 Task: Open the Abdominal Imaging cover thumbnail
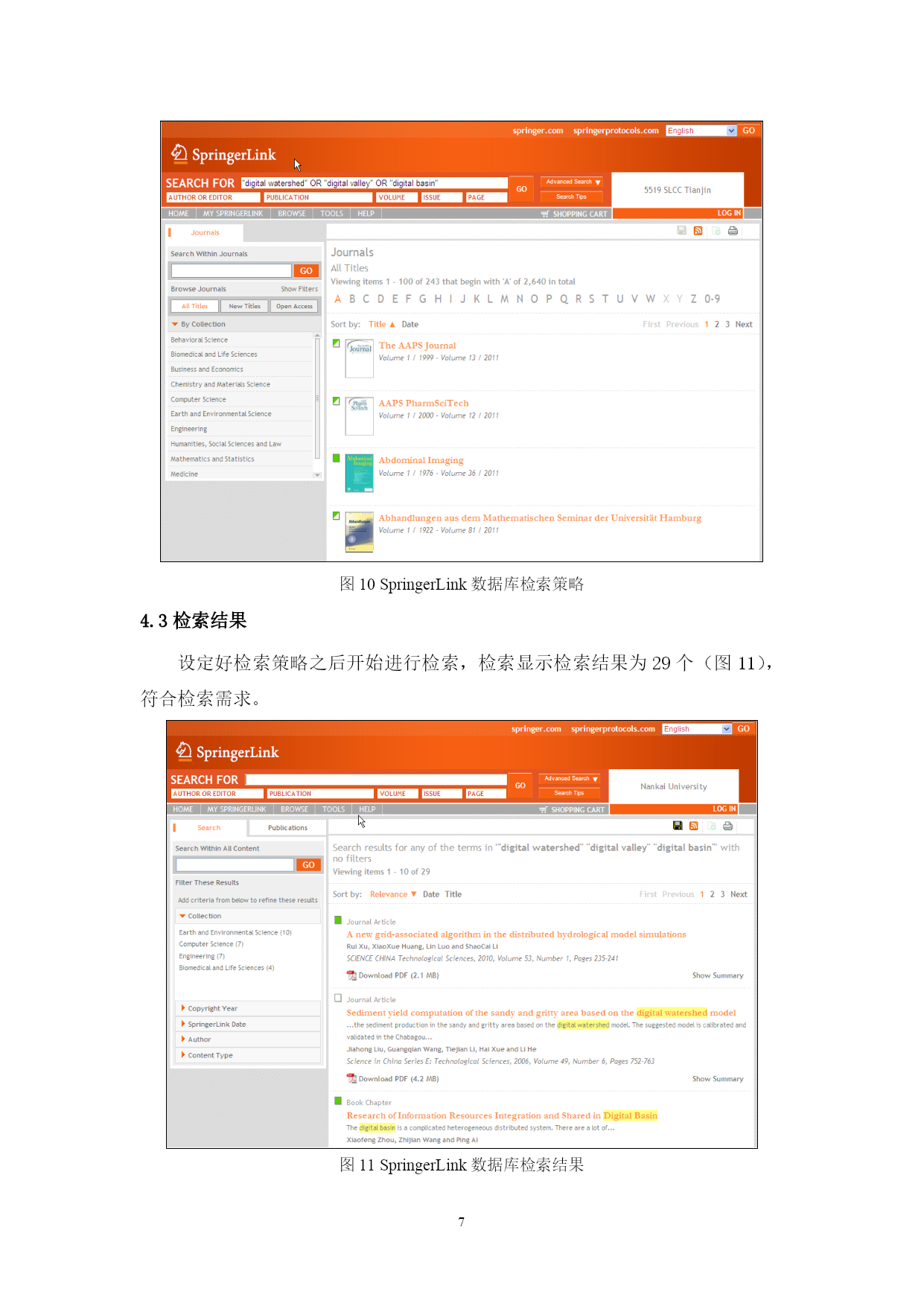(360, 474)
